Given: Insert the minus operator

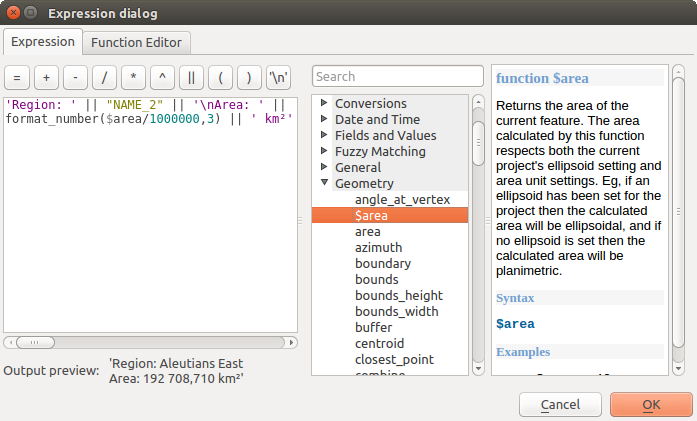Looking at the screenshot, I should 75,77.
